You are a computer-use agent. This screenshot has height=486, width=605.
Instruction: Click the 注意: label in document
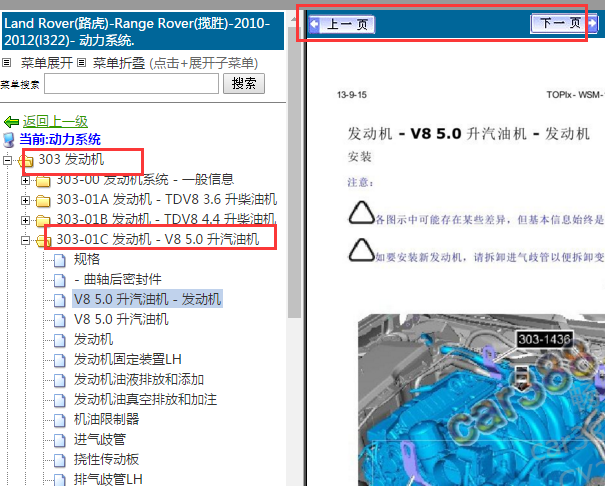(x=360, y=182)
